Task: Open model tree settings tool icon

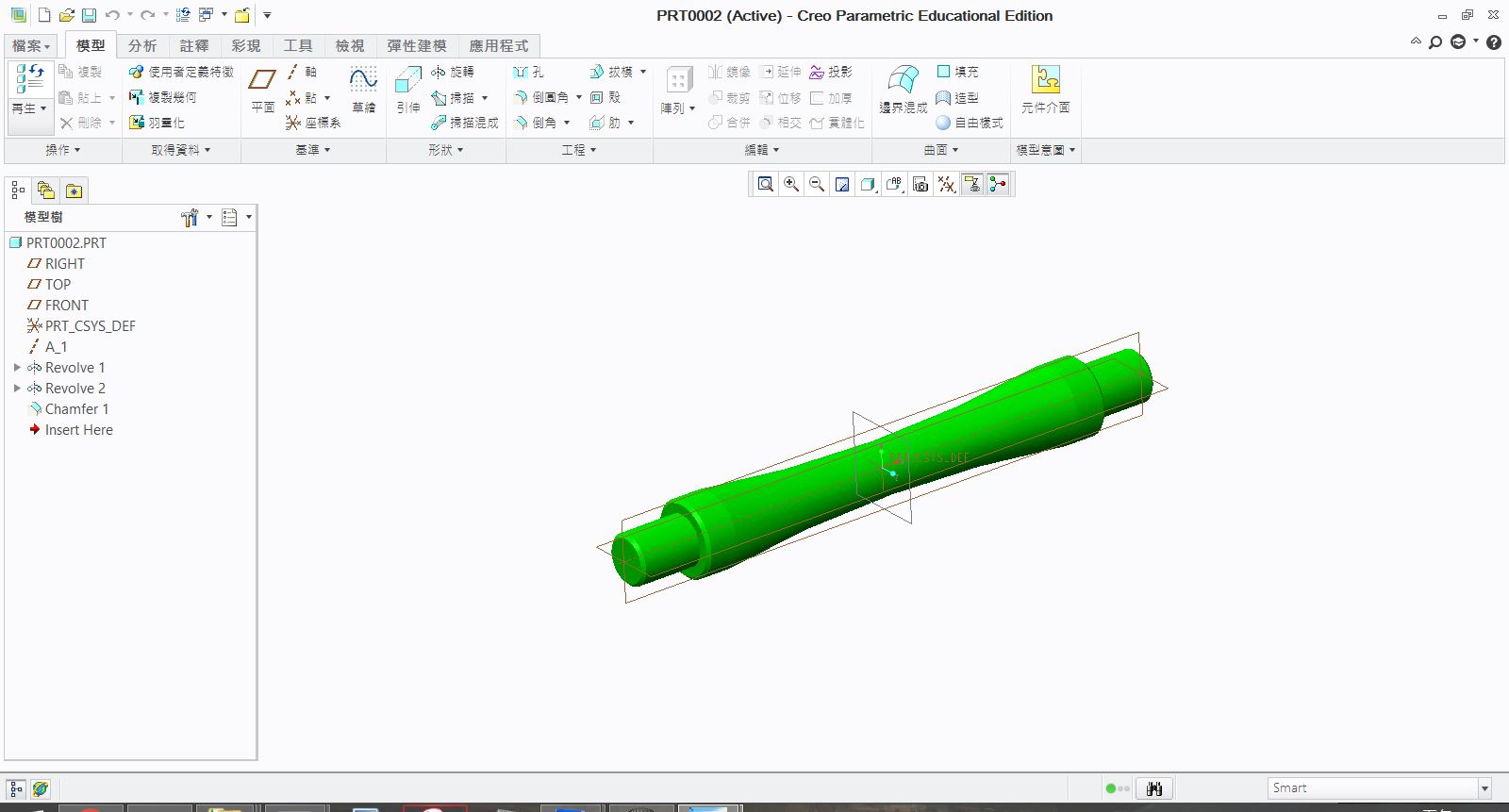Action: pos(190,218)
